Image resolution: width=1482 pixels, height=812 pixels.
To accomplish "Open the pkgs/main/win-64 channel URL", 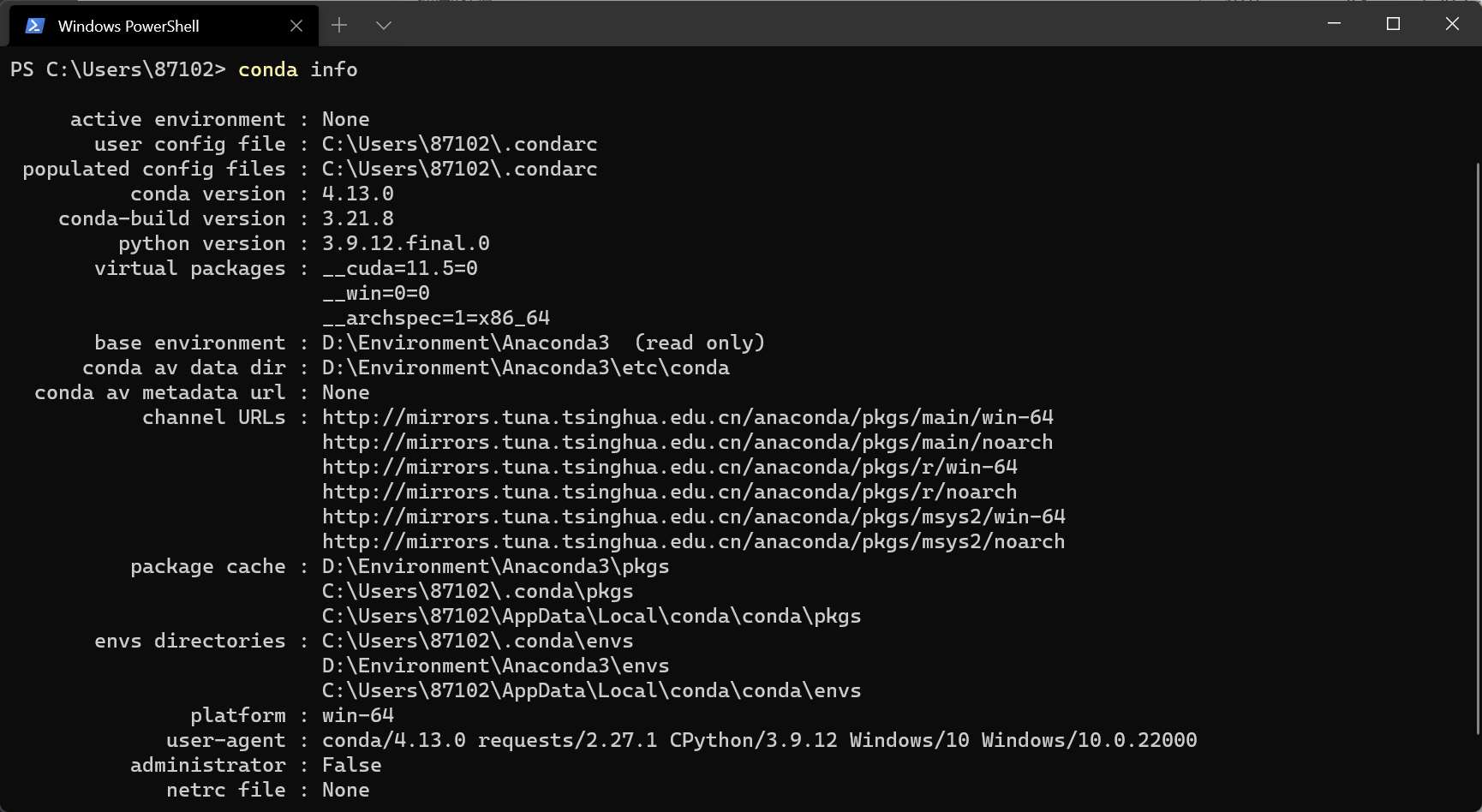I will [687, 418].
